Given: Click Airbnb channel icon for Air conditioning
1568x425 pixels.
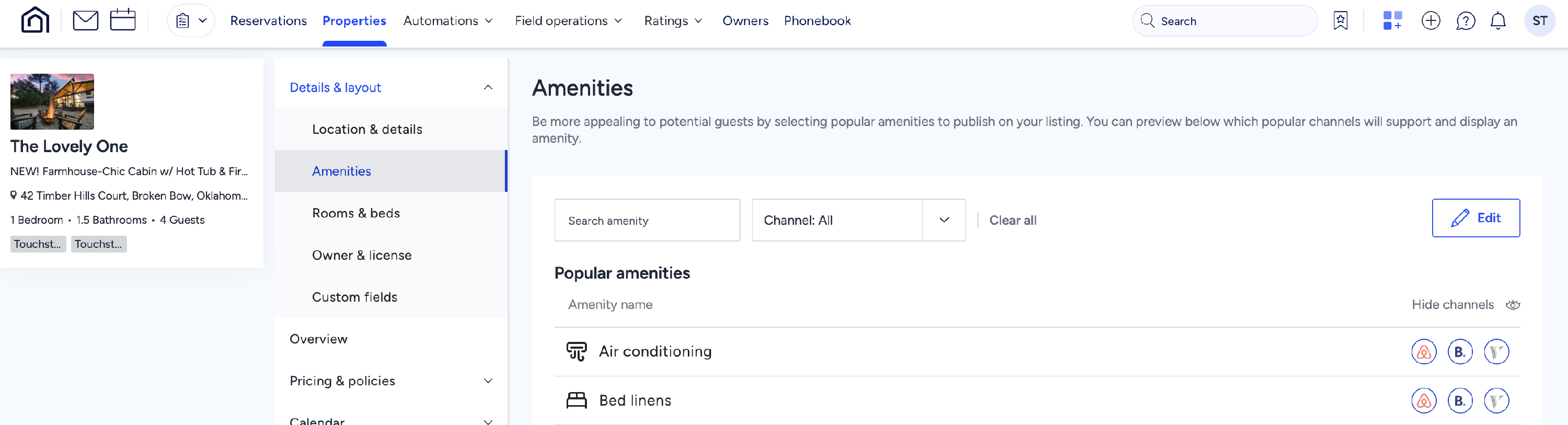Looking at the screenshot, I should coord(1423,351).
